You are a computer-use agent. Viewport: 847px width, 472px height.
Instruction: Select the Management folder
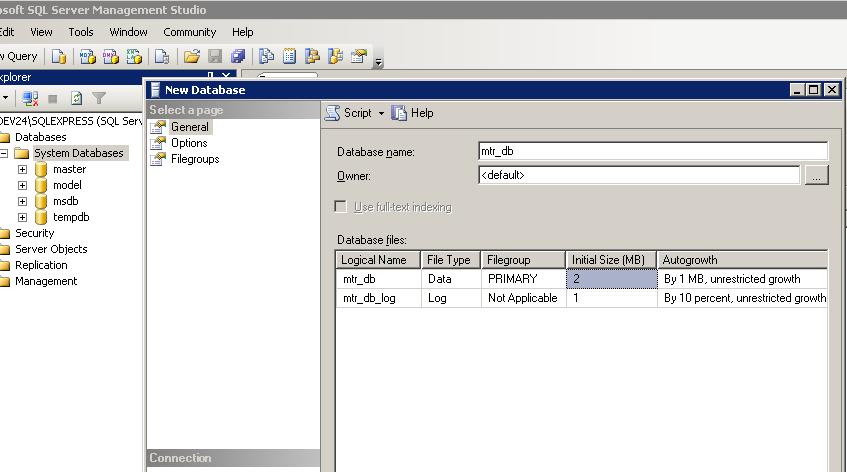click(46, 281)
